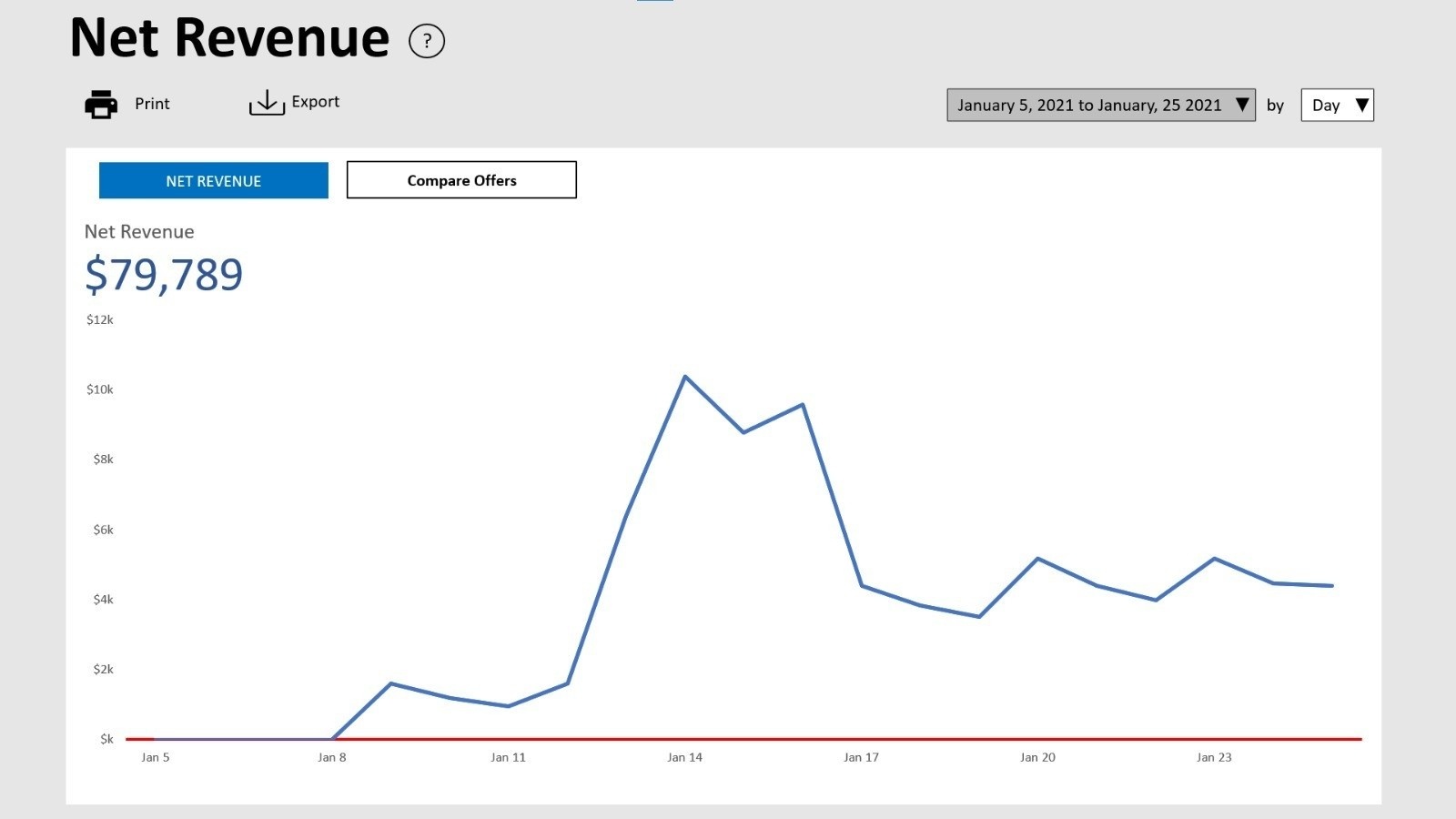Click the $12k axis label

(x=100, y=319)
